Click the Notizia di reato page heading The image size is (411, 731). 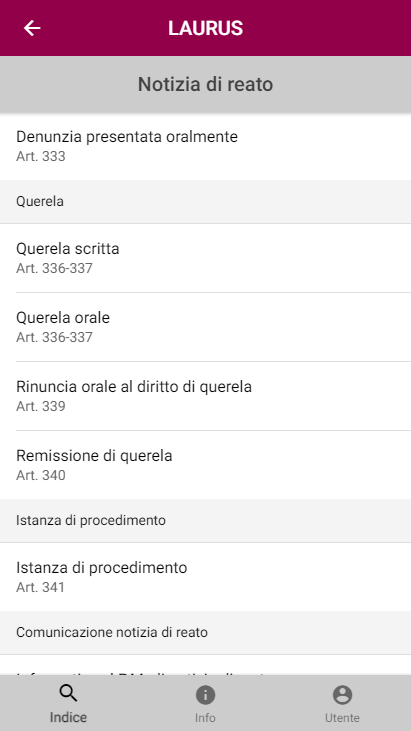[206, 84]
